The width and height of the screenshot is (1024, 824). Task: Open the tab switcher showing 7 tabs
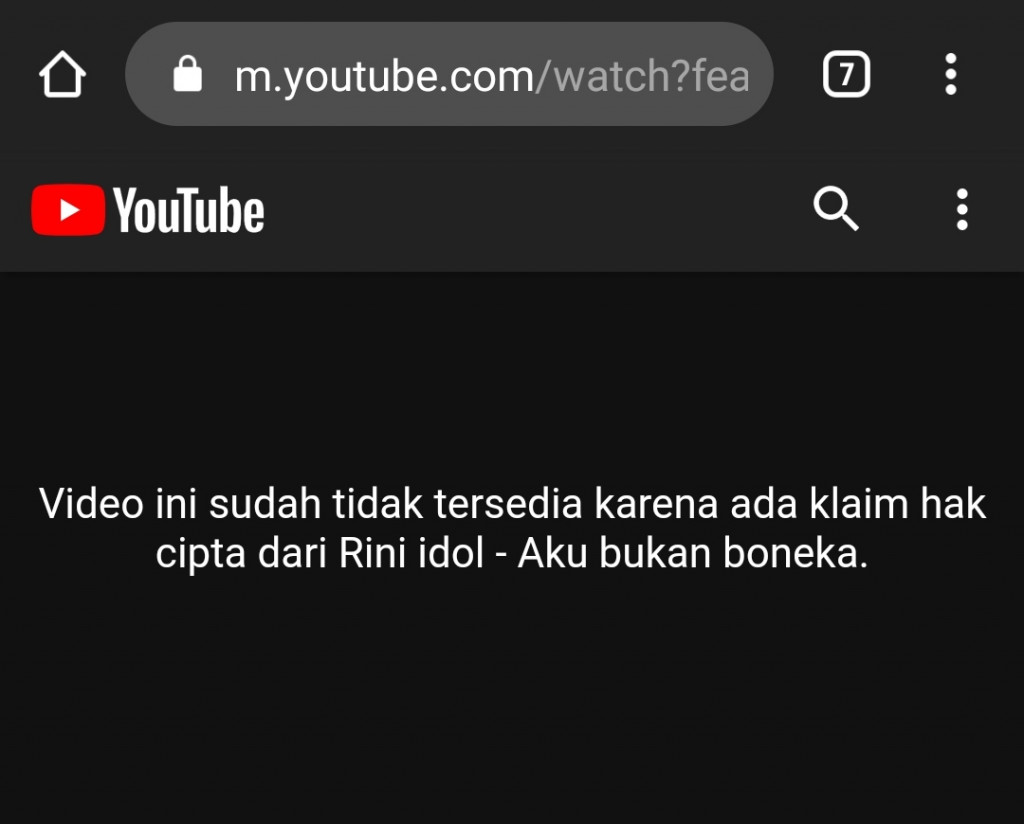[846, 74]
